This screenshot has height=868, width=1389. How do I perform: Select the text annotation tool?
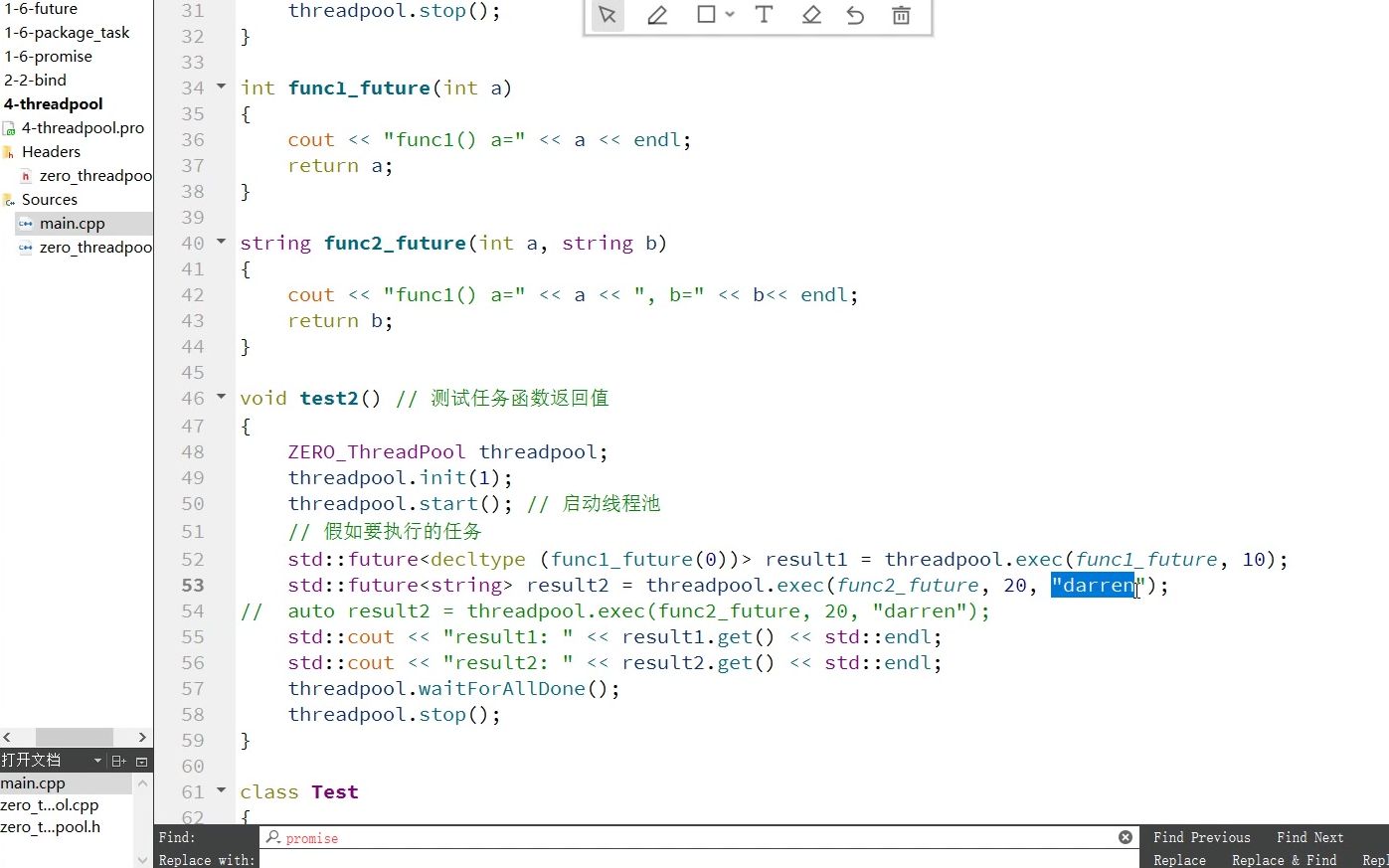(x=762, y=15)
